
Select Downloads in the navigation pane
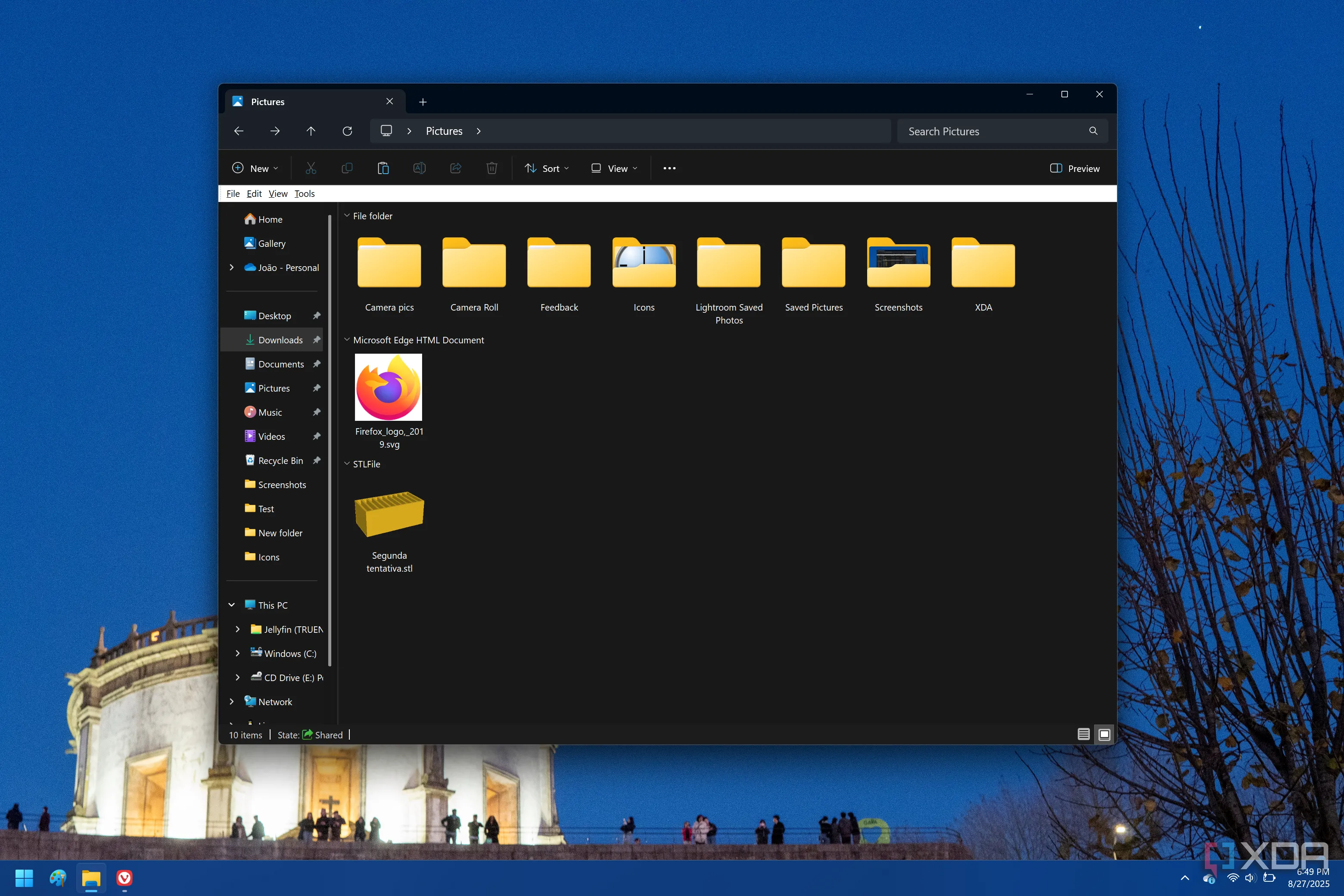280,340
